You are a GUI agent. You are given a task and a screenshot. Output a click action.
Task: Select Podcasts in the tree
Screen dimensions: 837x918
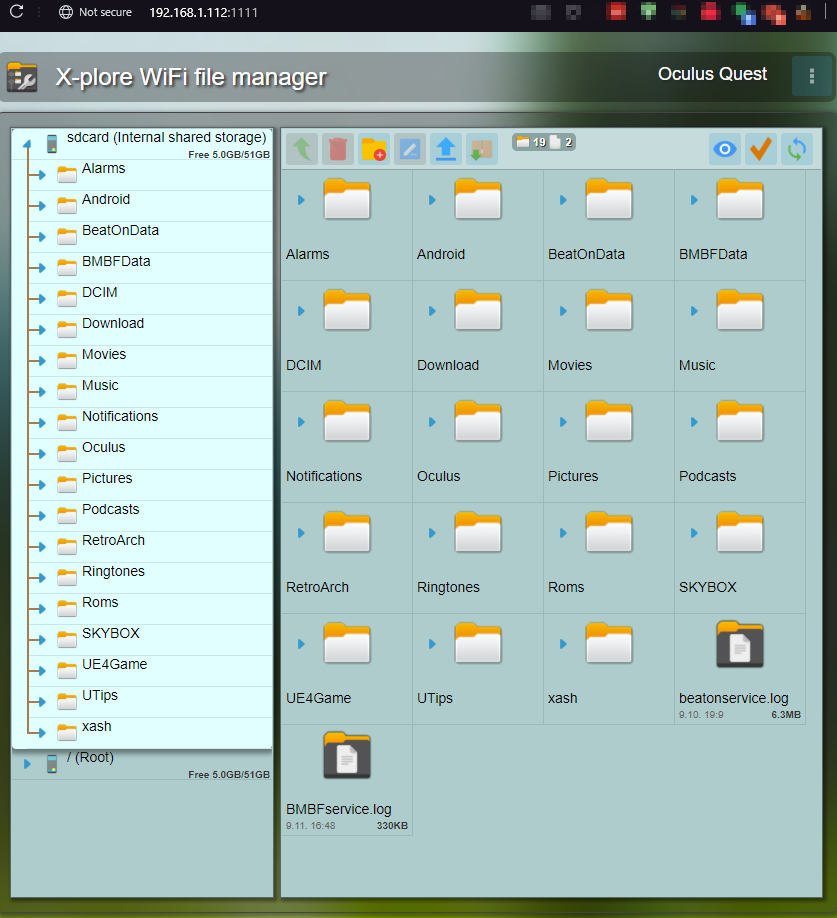tap(111, 510)
